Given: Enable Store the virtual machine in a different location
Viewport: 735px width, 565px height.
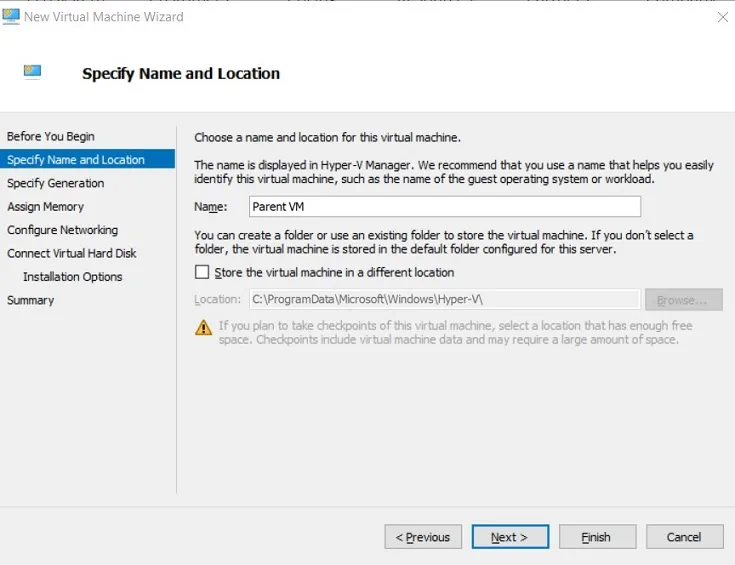Looking at the screenshot, I should pyautogui.click(x=202, y=272).
